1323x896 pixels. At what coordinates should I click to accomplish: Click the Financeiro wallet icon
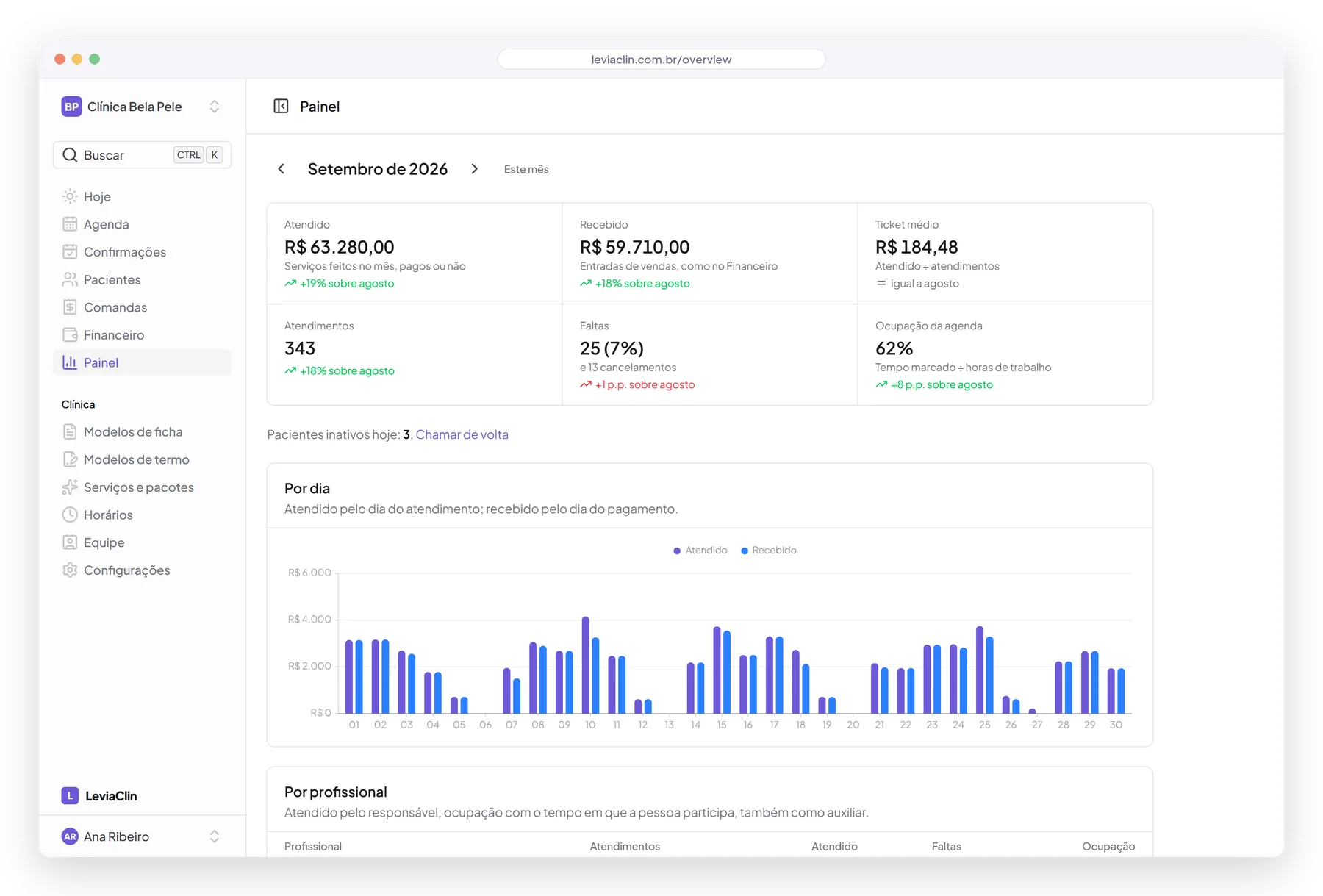[70, 335]
